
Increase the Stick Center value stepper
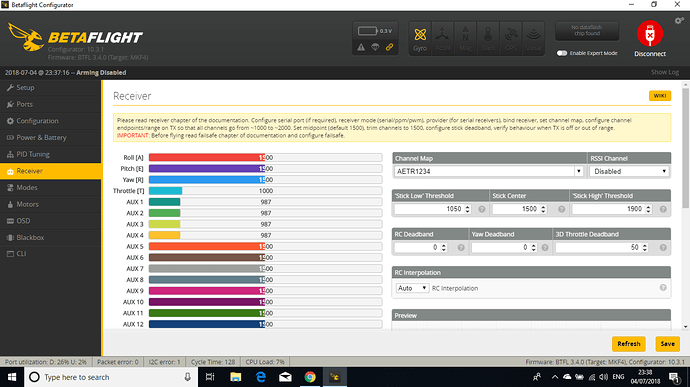tap(543, 206)
